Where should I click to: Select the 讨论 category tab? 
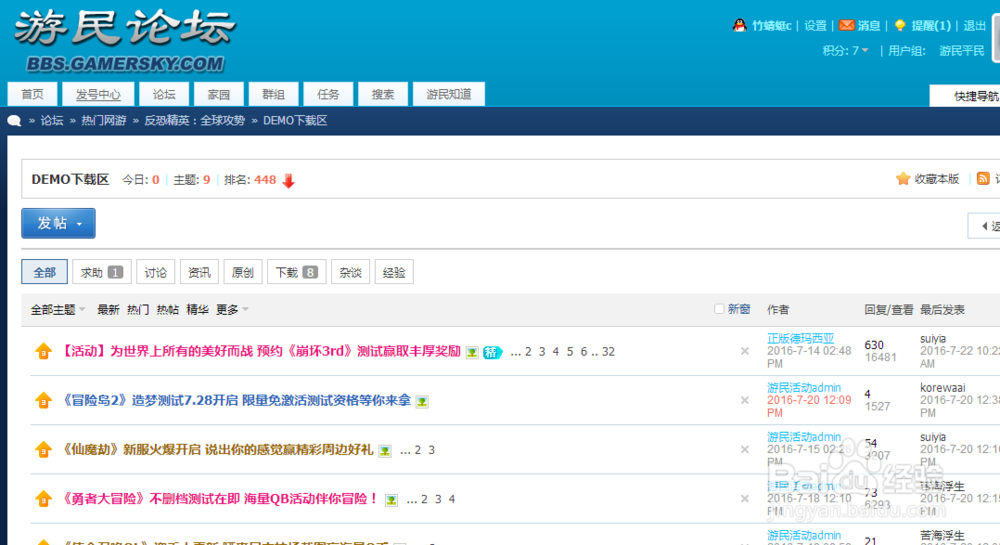tap(156, 272)
